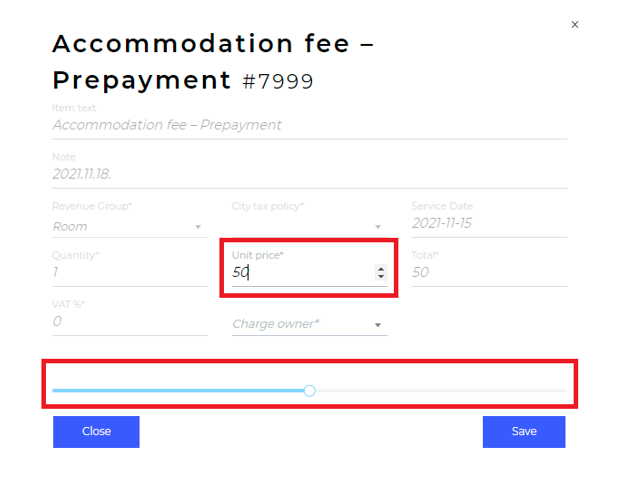Click the filled blue slider track

click(x=180, y=390)
